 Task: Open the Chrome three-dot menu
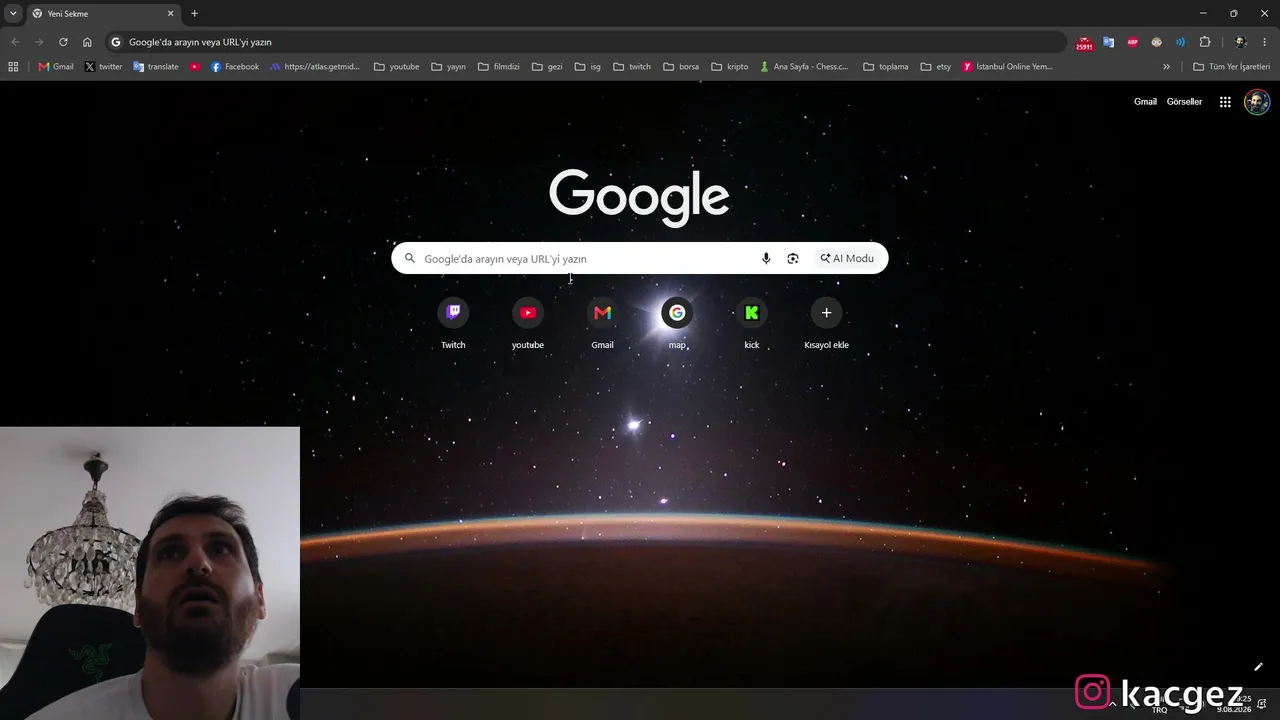click(1265, 42)
